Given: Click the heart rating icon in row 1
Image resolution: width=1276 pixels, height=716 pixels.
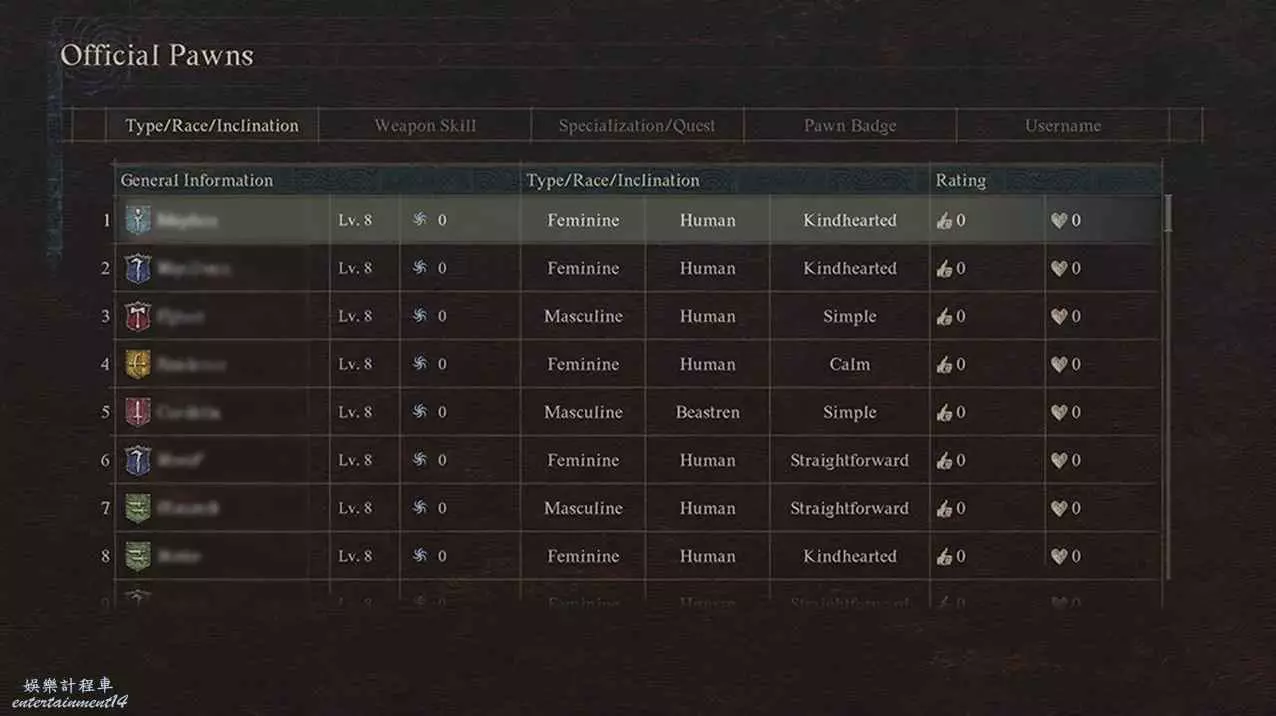Looking at the screenshot, I should point(1059,220).
